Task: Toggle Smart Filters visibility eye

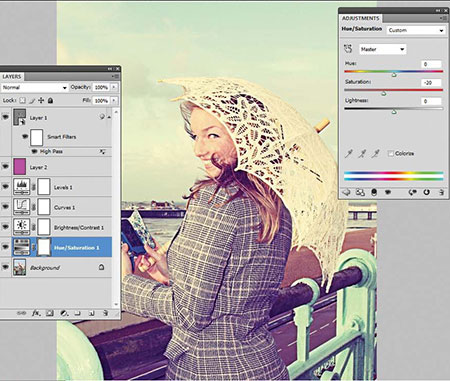Action: click(x=25, y=136)
